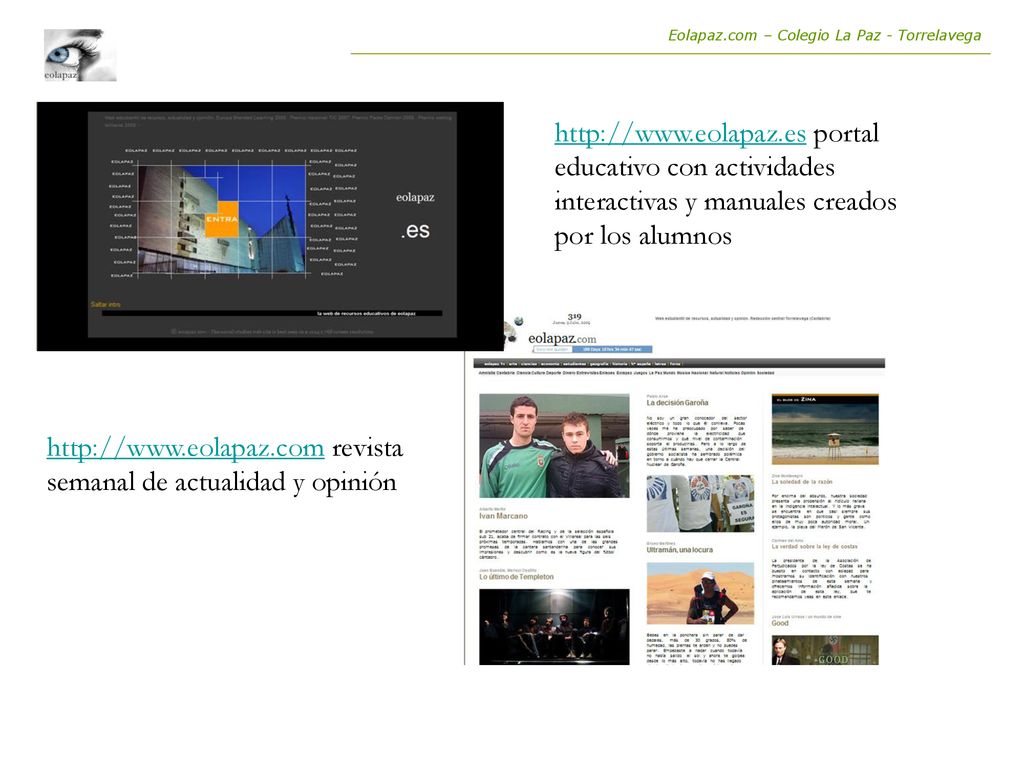This screenshot has width=1024, height=768.
Task: Select the foros menu item
Action: point(675,364)
